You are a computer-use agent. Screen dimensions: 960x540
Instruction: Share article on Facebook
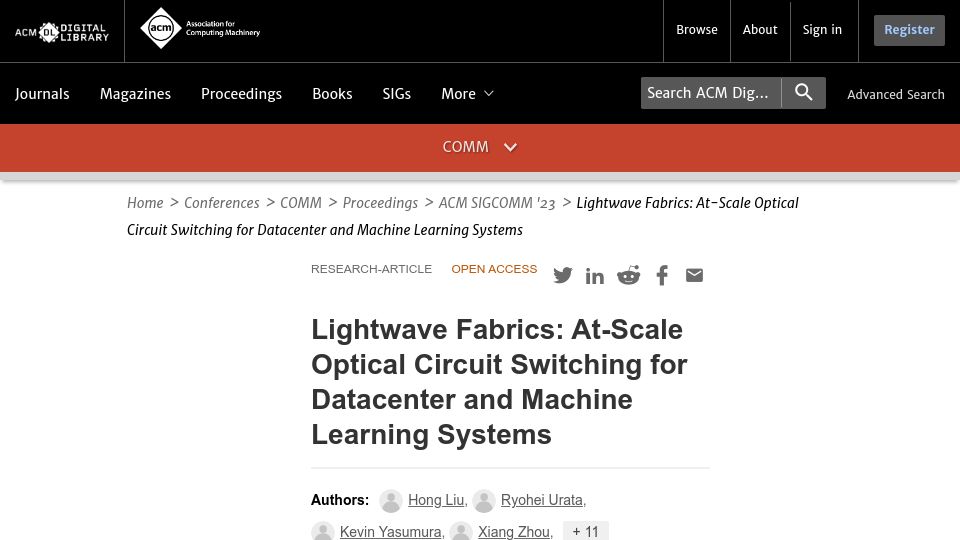(x=662, y=276)
